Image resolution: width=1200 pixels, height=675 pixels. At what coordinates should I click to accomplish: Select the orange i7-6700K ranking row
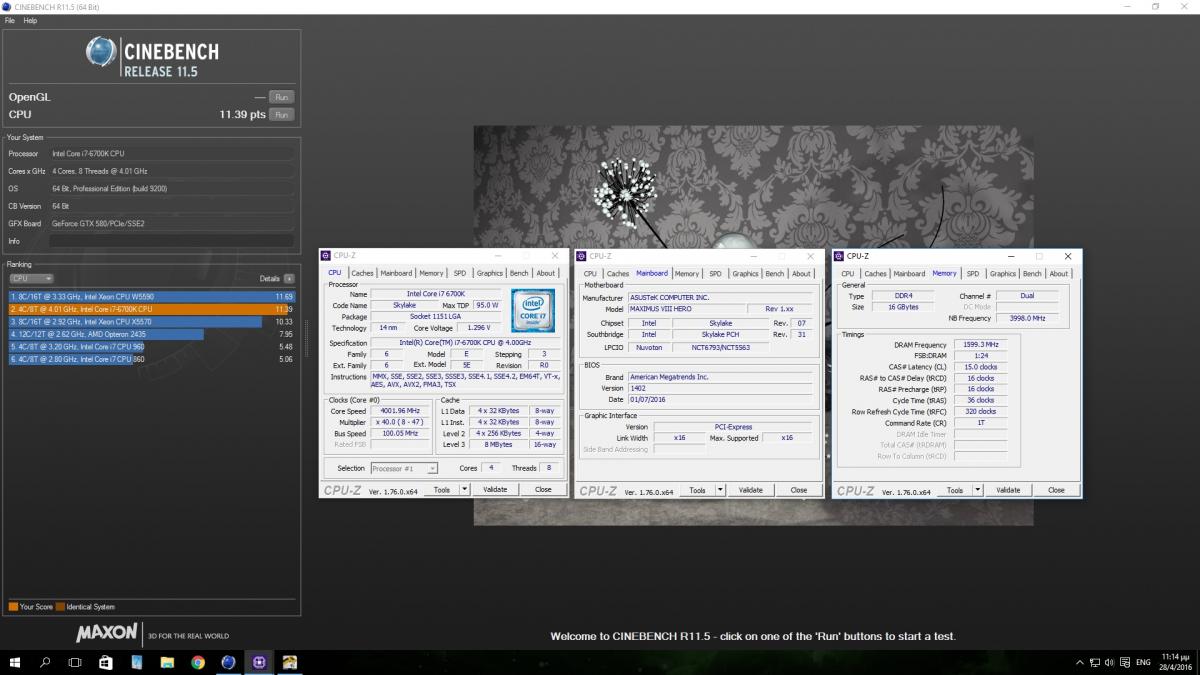point(151,309)
